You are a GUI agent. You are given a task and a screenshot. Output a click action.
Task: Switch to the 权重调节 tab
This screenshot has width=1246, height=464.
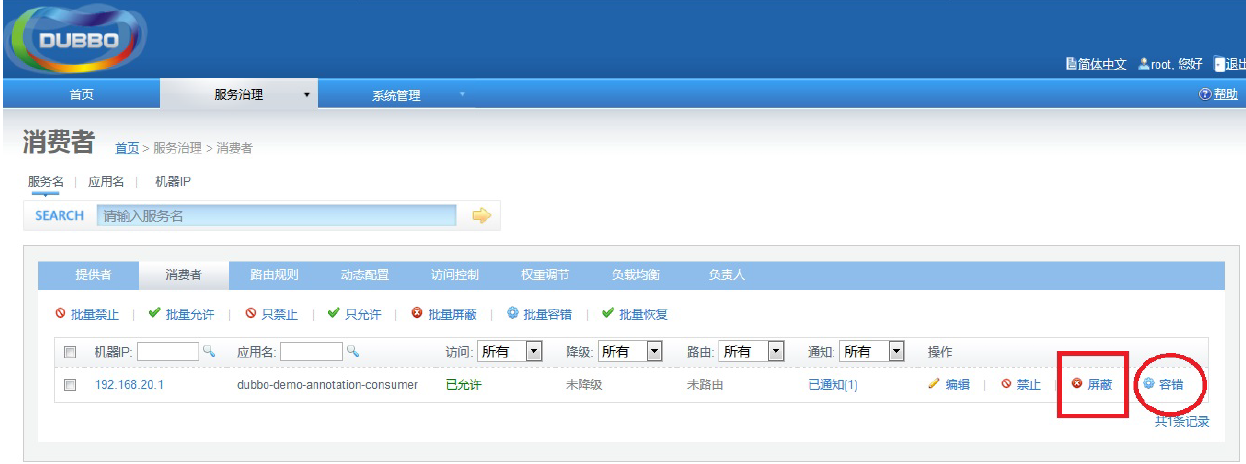(546, 275)
